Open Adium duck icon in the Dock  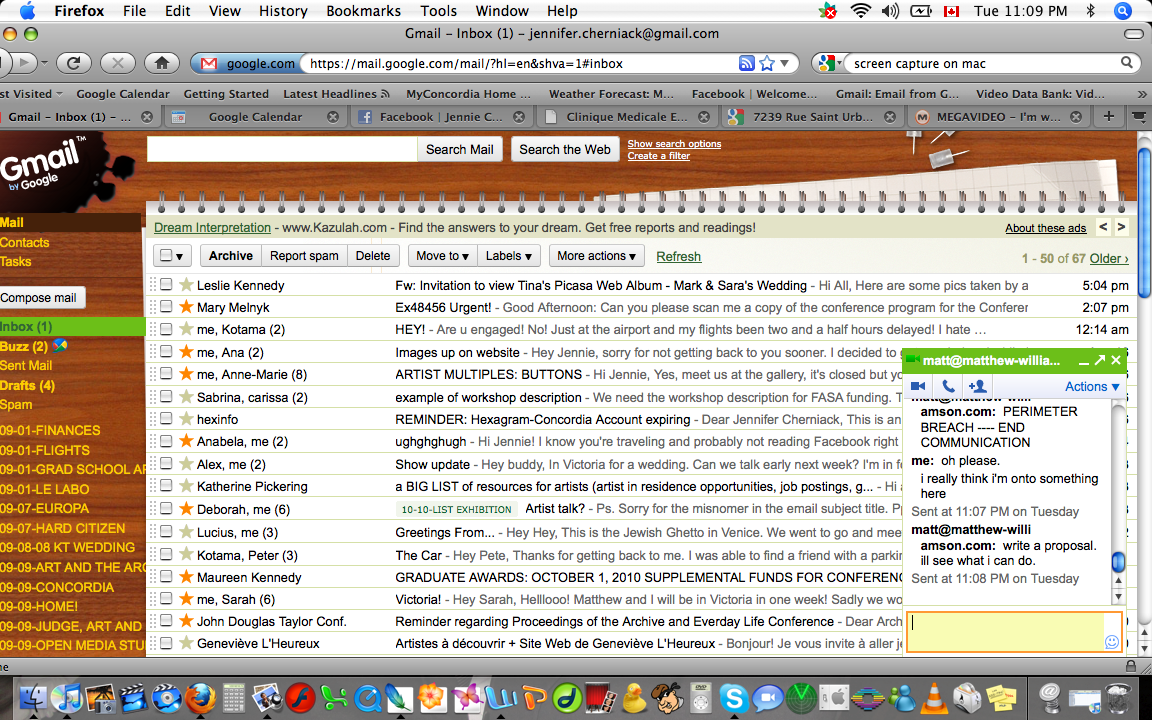[x=633, y=697]
